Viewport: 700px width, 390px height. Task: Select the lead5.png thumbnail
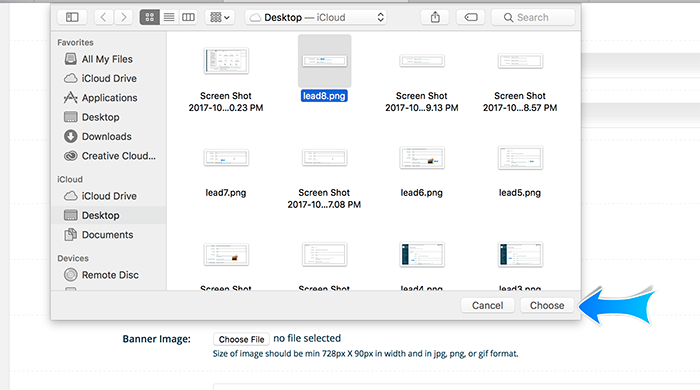click(520, 158)
